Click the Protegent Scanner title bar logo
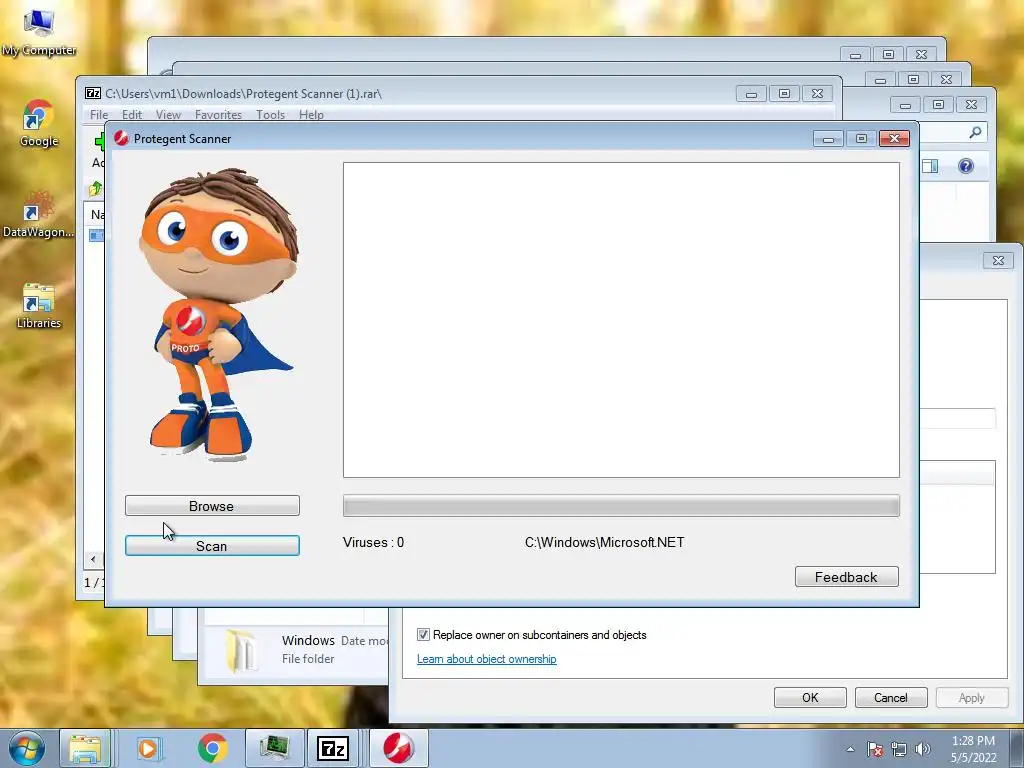 (x=121, y=138)
